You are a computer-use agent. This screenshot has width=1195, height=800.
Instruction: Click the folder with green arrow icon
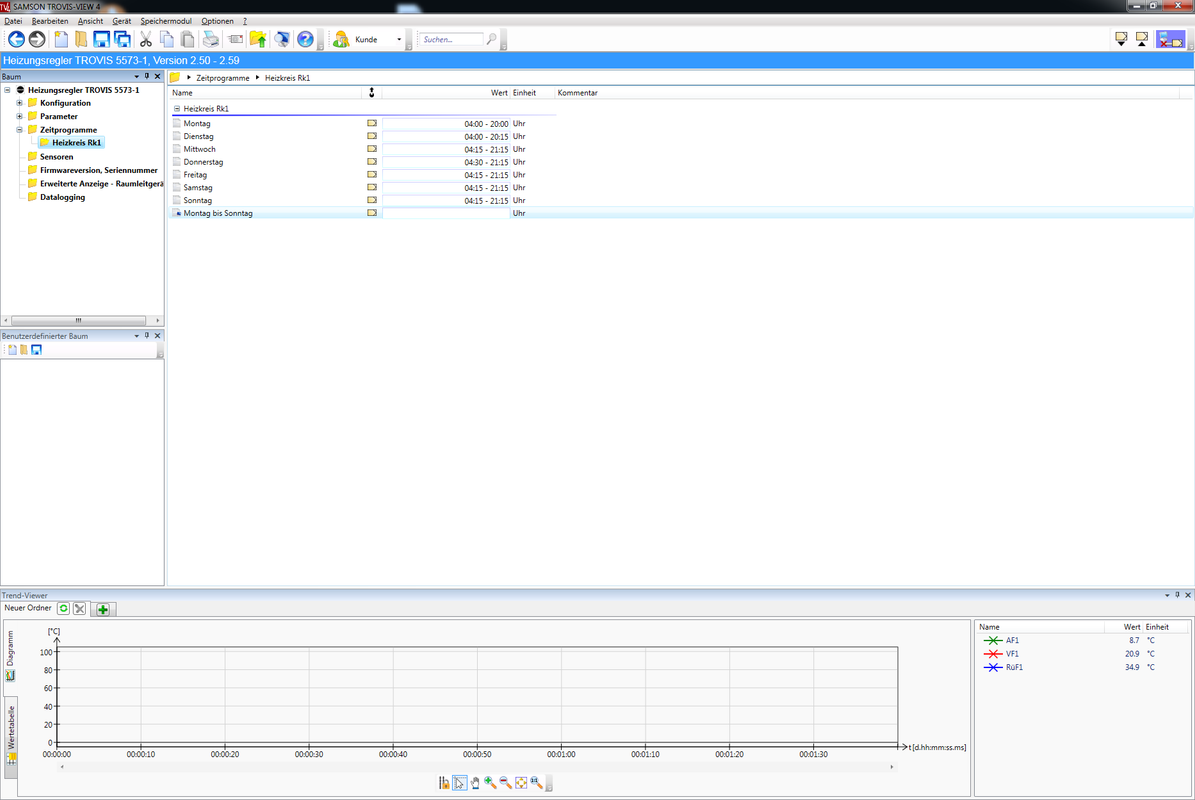point(258,39)
